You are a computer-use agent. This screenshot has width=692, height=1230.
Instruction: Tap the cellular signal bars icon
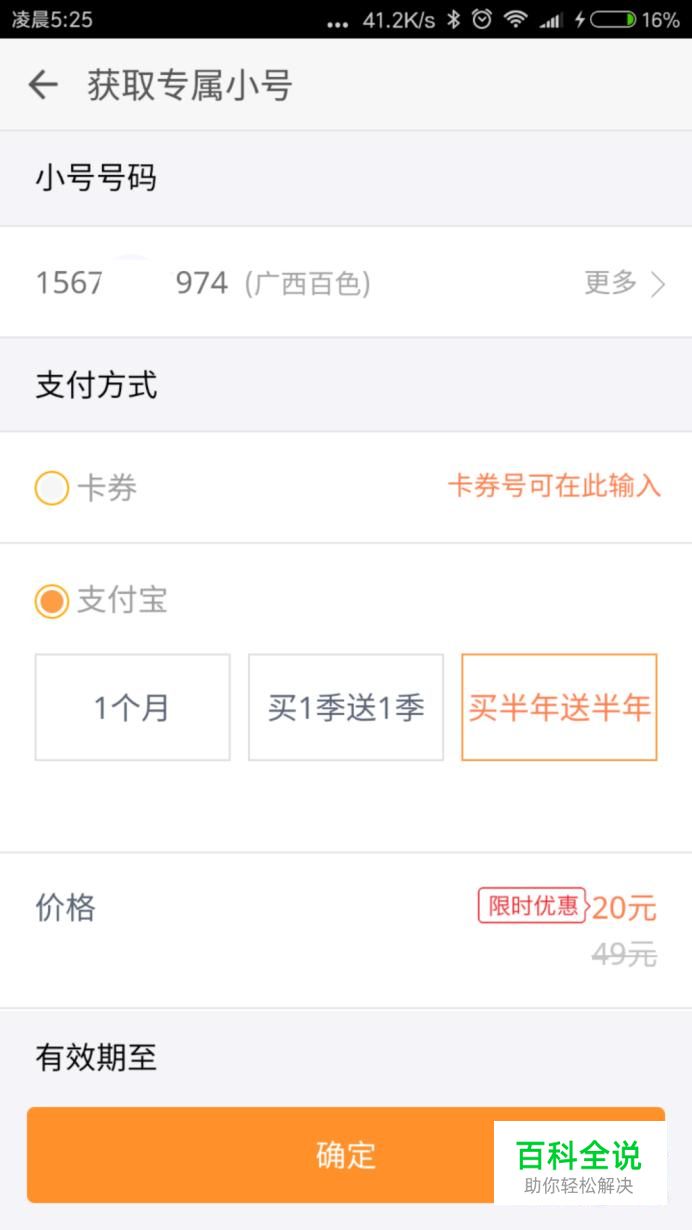(550, 19)
